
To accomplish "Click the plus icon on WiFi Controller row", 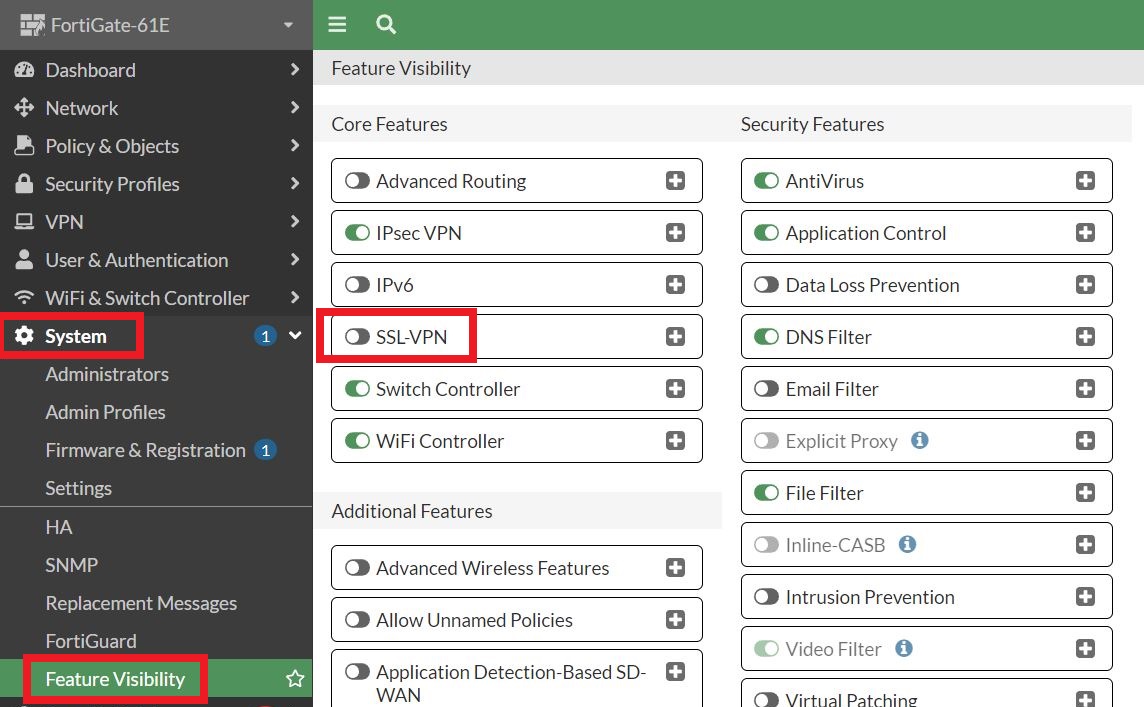I will 675,441.
